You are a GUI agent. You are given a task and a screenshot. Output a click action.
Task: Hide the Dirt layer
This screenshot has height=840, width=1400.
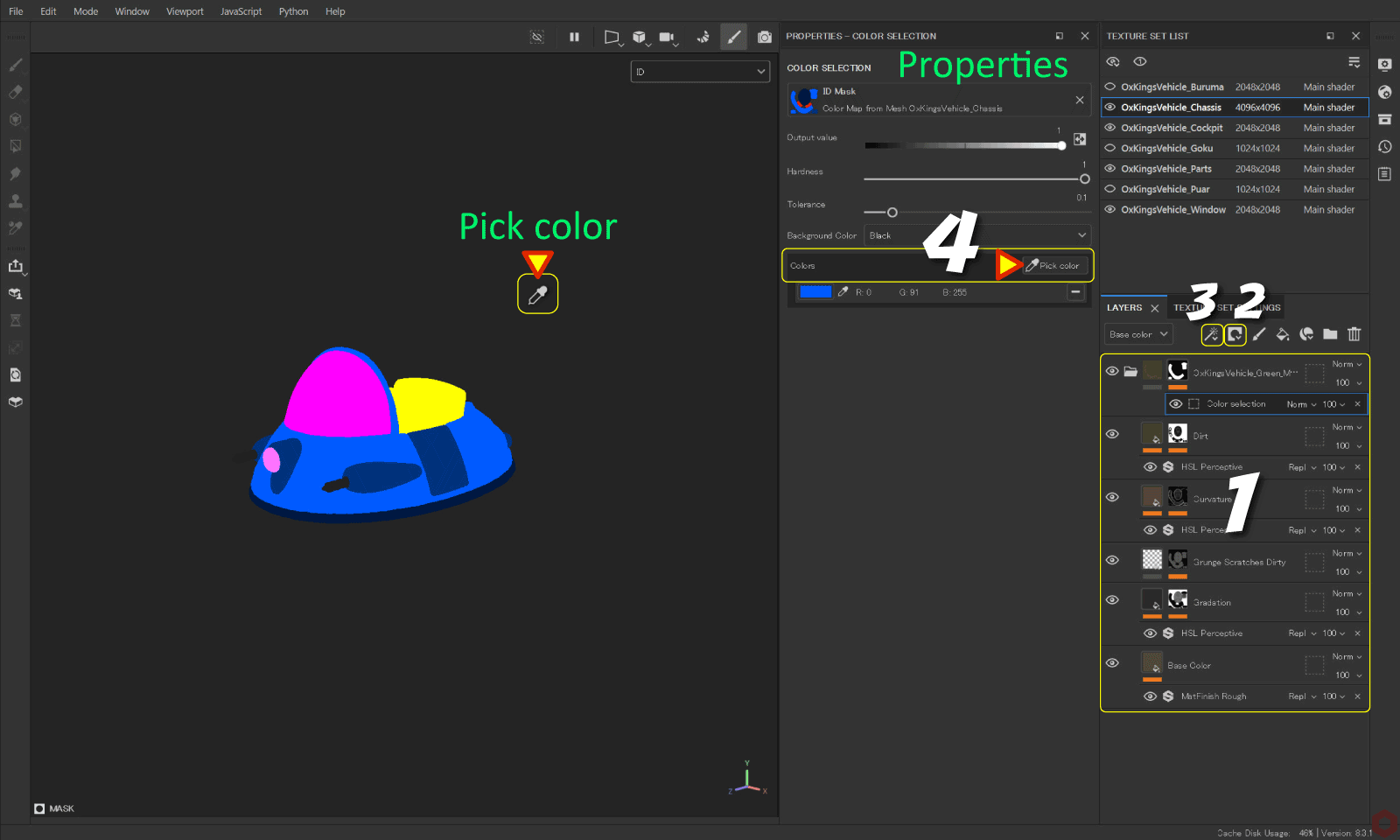[x=1112, y=434]
